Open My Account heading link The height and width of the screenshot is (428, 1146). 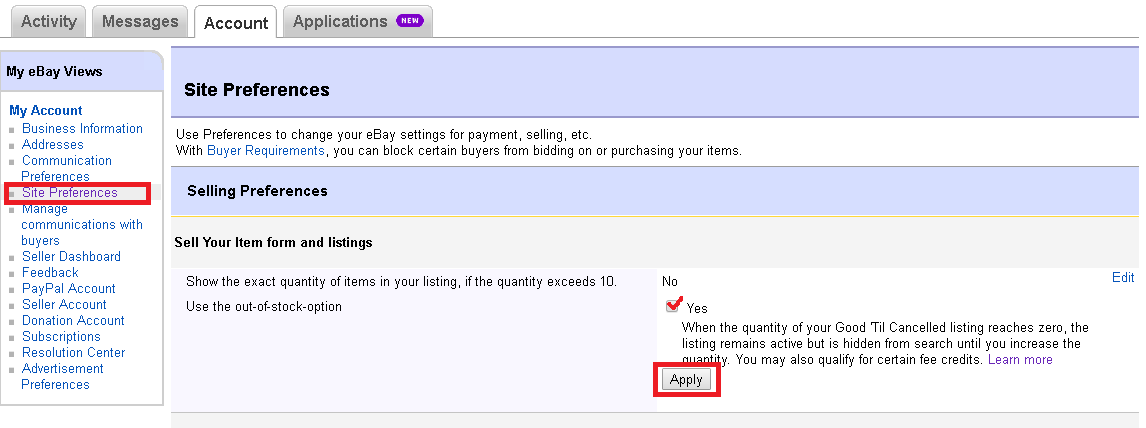[x=46, y=110]
